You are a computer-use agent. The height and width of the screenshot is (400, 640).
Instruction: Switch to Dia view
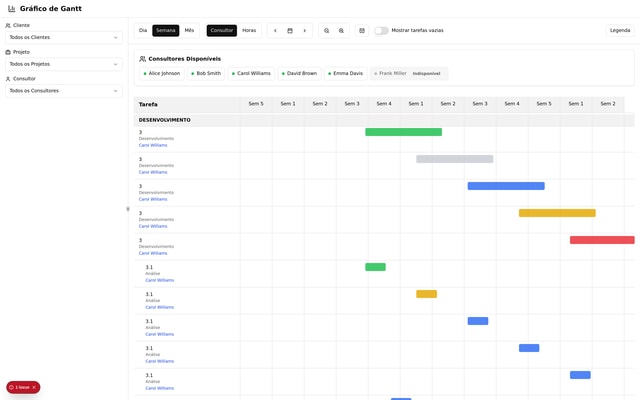pos(143,31)
